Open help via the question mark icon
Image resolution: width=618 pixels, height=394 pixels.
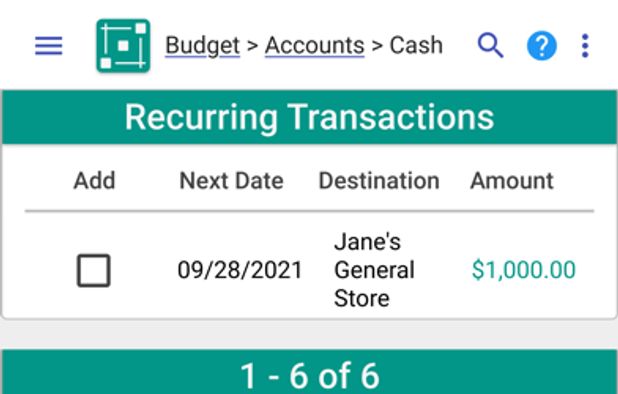coord(542,46)
